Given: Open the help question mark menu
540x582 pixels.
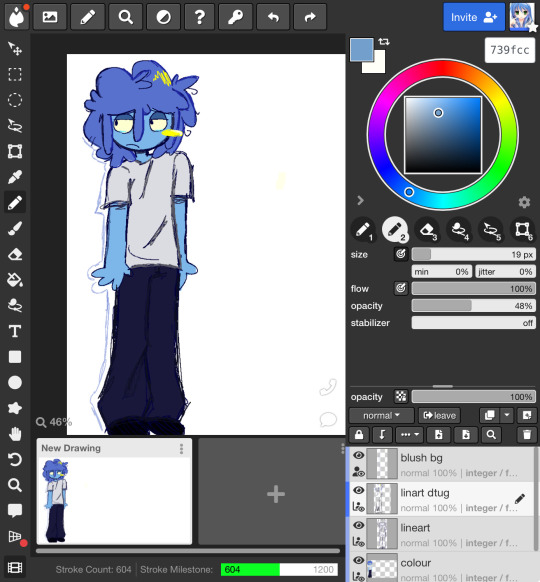Looking at the screenshot, I should pyautogui.click(x=199, y=17).
